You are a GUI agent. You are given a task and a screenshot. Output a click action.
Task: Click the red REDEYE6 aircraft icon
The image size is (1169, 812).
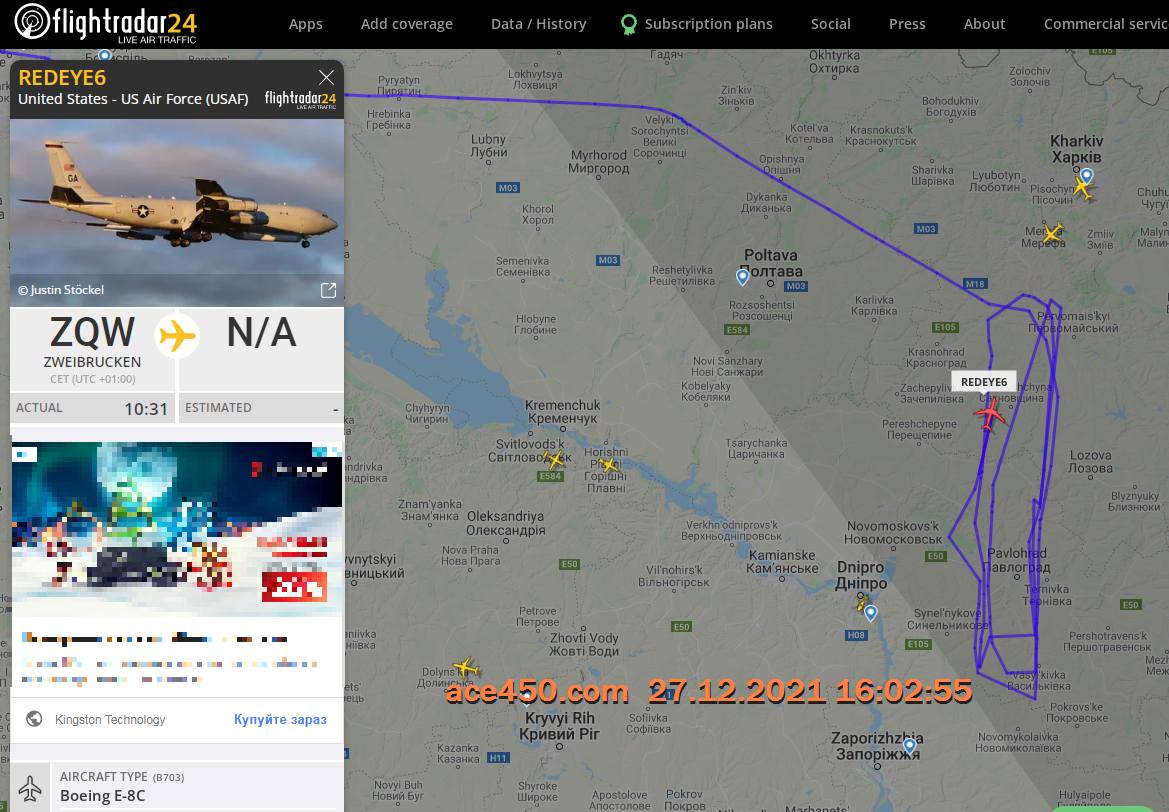coord(990,414)
